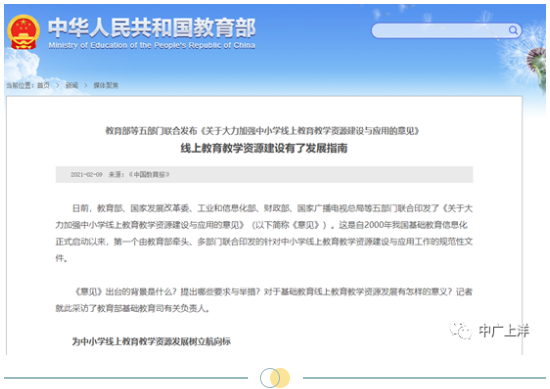Click the source label 中国教育报

point(149,174)
